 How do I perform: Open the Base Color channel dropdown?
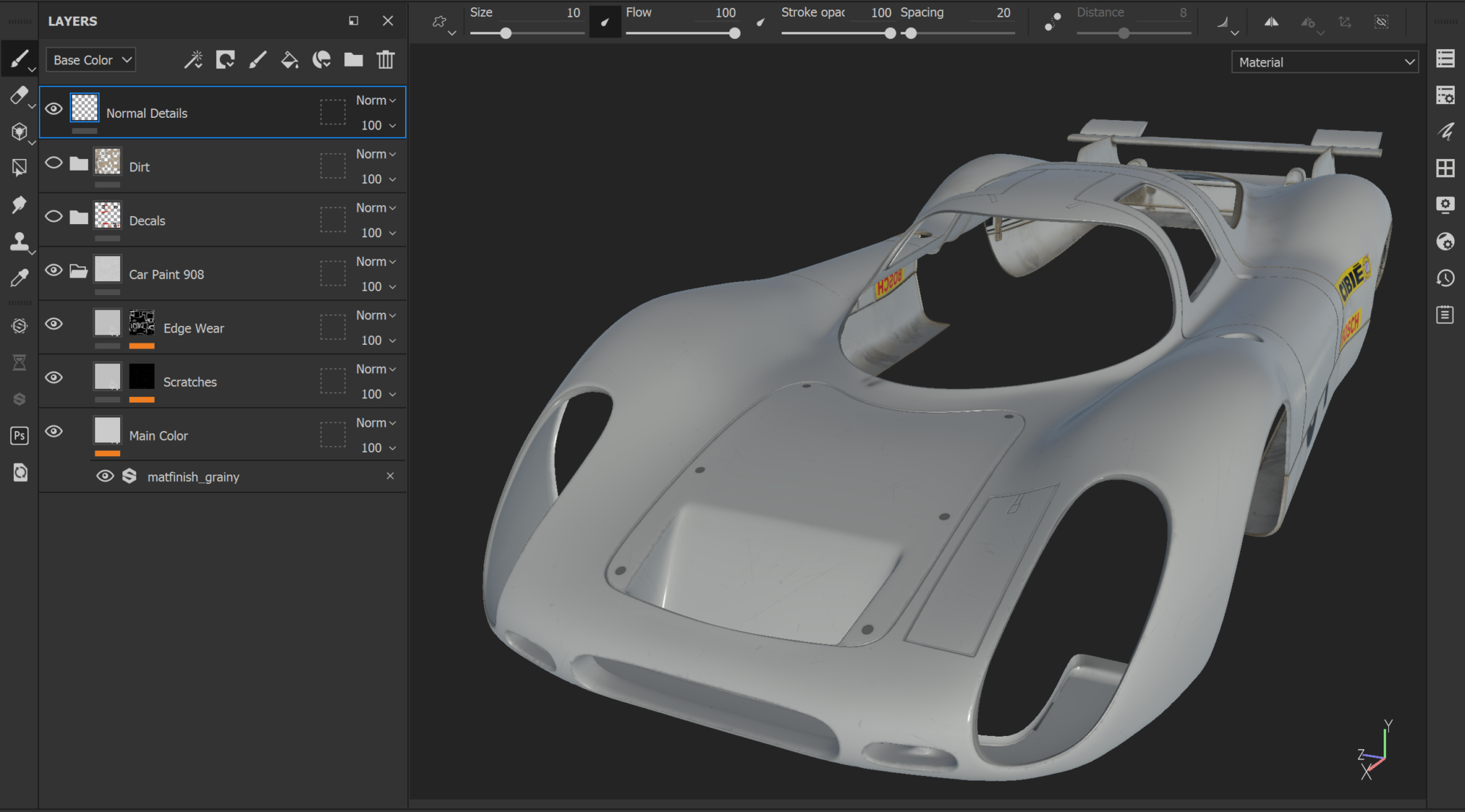92,60
